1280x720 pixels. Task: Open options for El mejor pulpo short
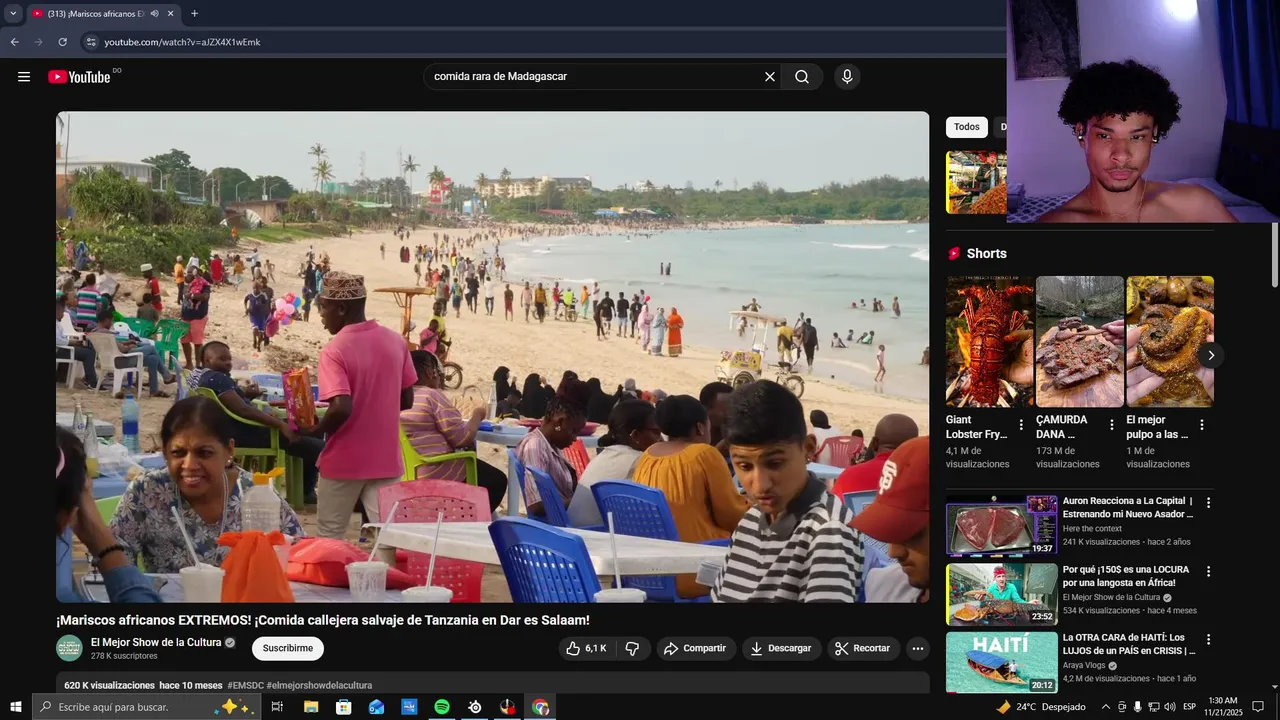pyautogui.click(x=1202, y=425)
